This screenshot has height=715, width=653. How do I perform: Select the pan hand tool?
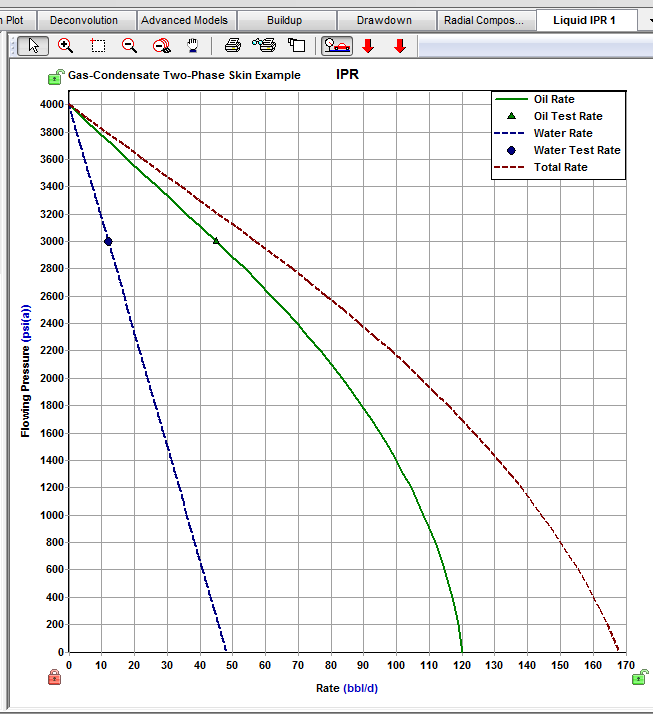coord(192,45)
